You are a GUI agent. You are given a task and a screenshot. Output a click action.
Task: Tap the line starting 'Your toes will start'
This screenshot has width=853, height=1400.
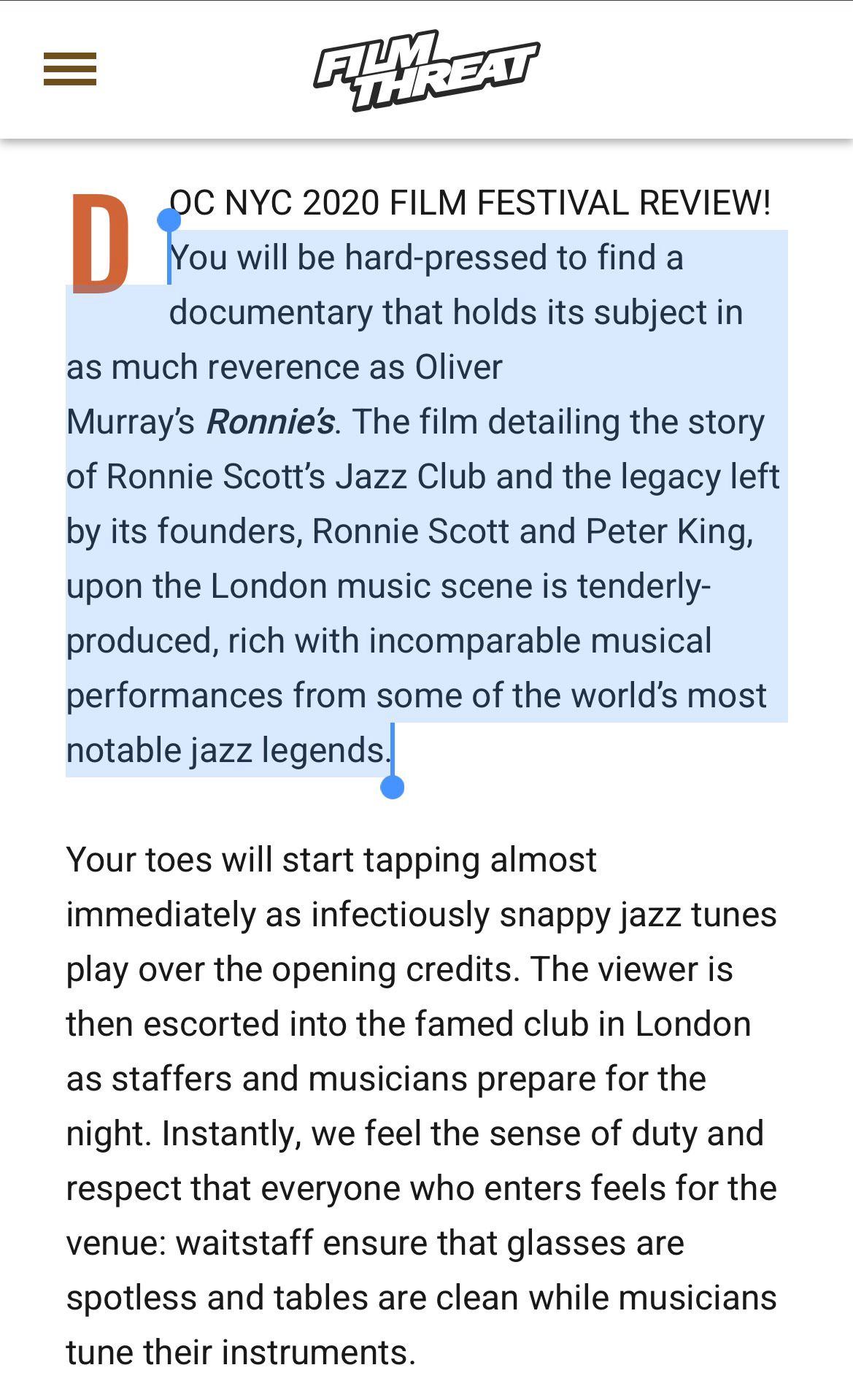331,860
